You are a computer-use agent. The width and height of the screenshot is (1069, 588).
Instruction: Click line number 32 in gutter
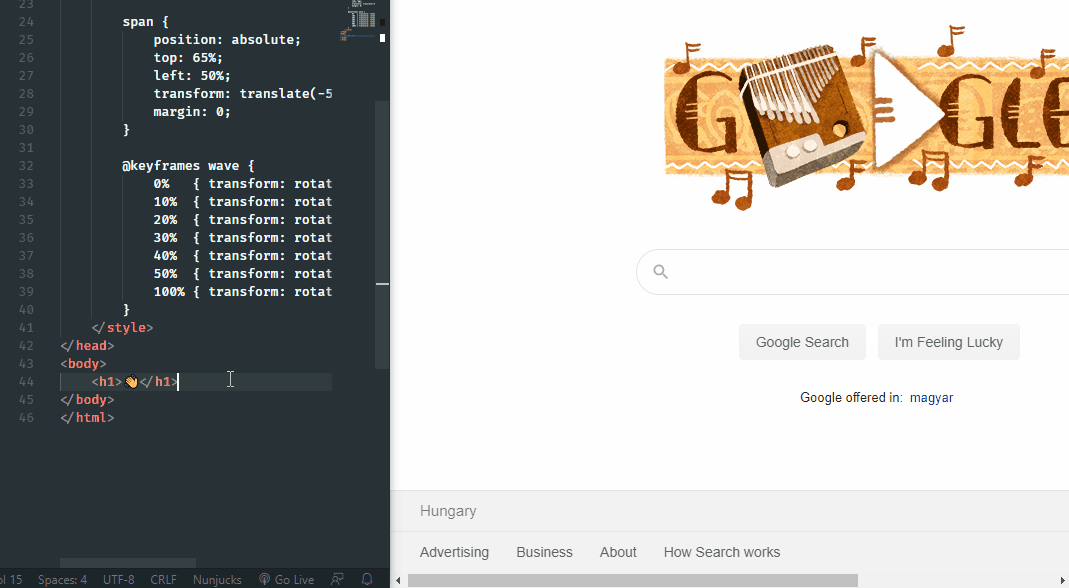(26, 166)
